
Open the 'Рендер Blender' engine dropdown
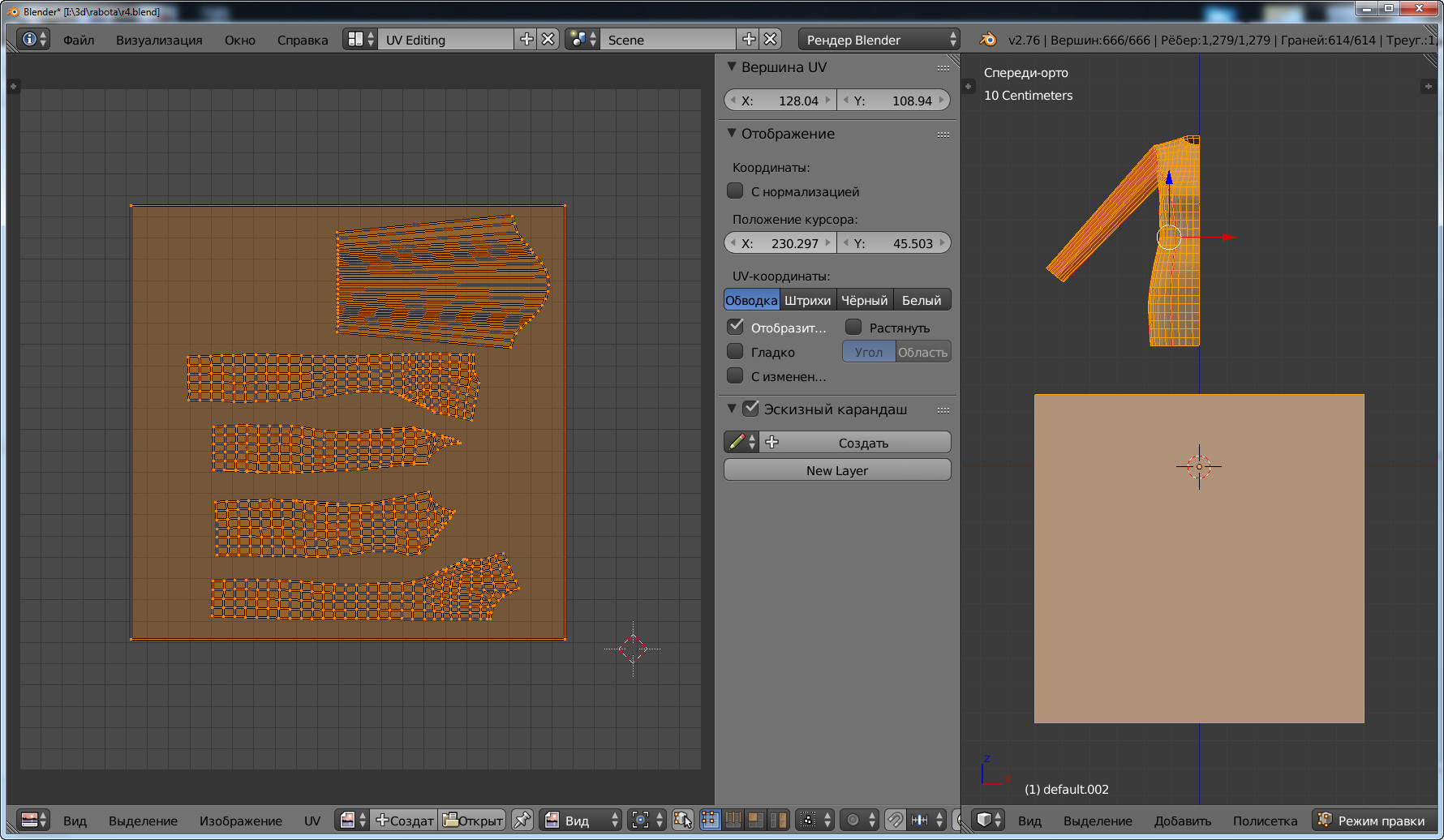click(879, 39)
